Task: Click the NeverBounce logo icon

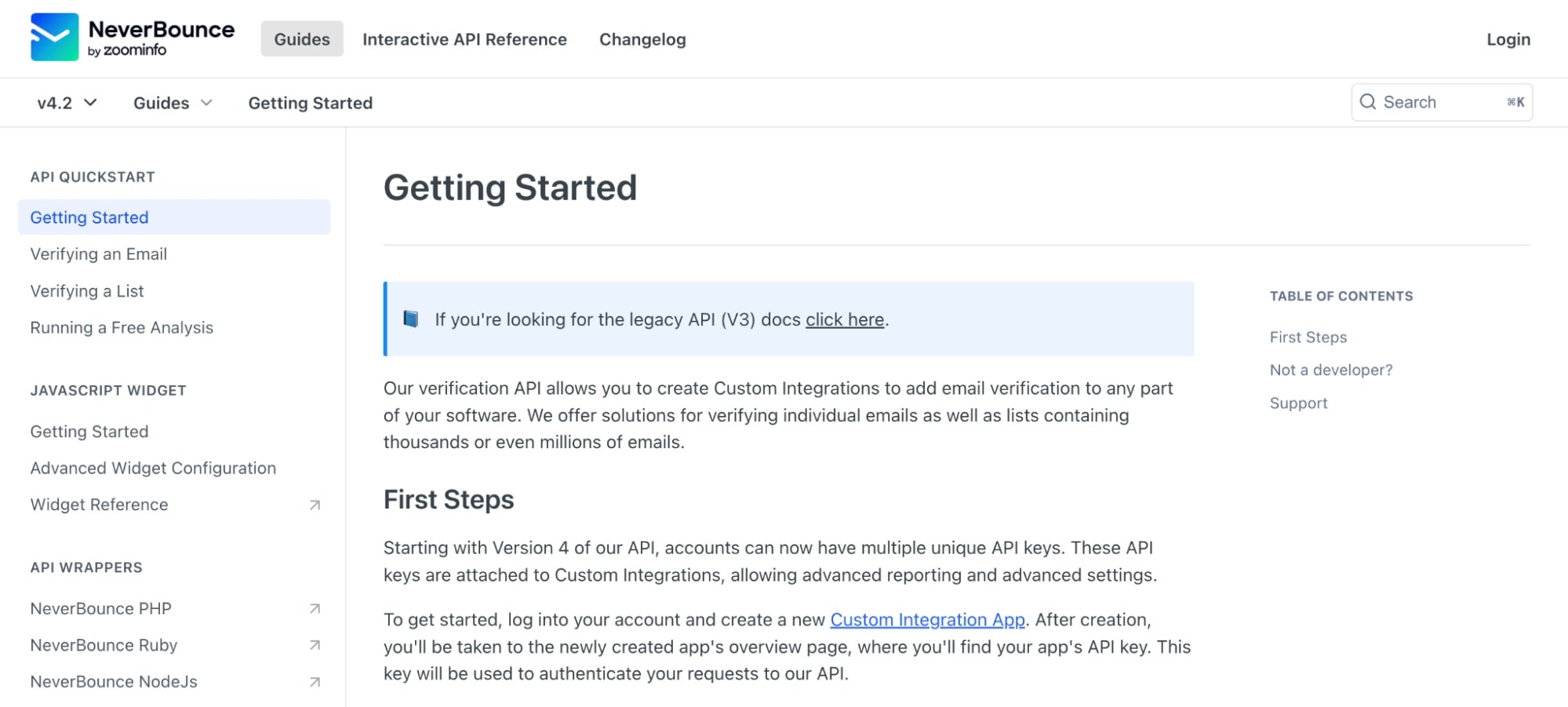Action: point(54,37)
